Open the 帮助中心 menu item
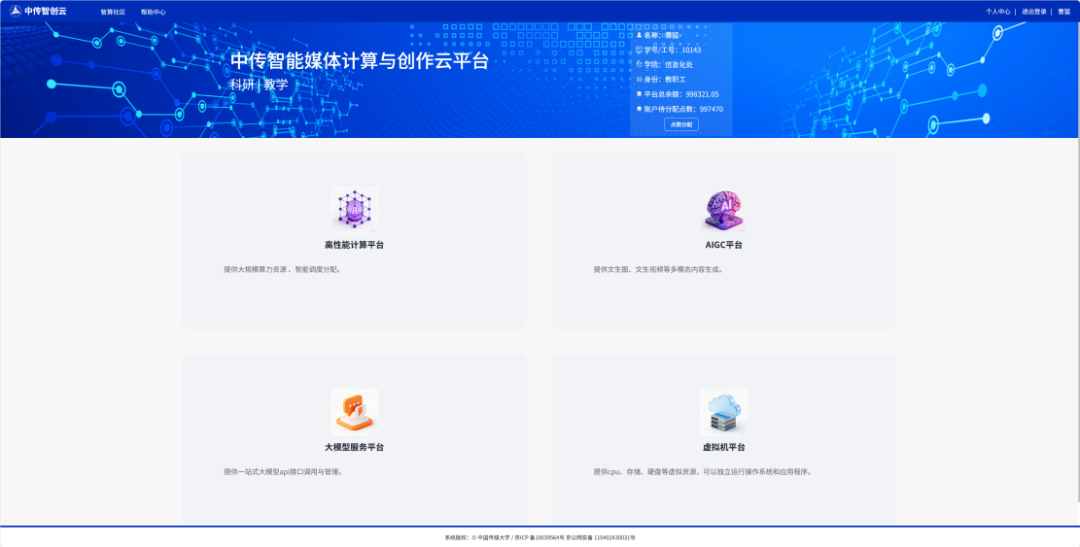The height and width of the screenshot is (547, 1080). 153,12
